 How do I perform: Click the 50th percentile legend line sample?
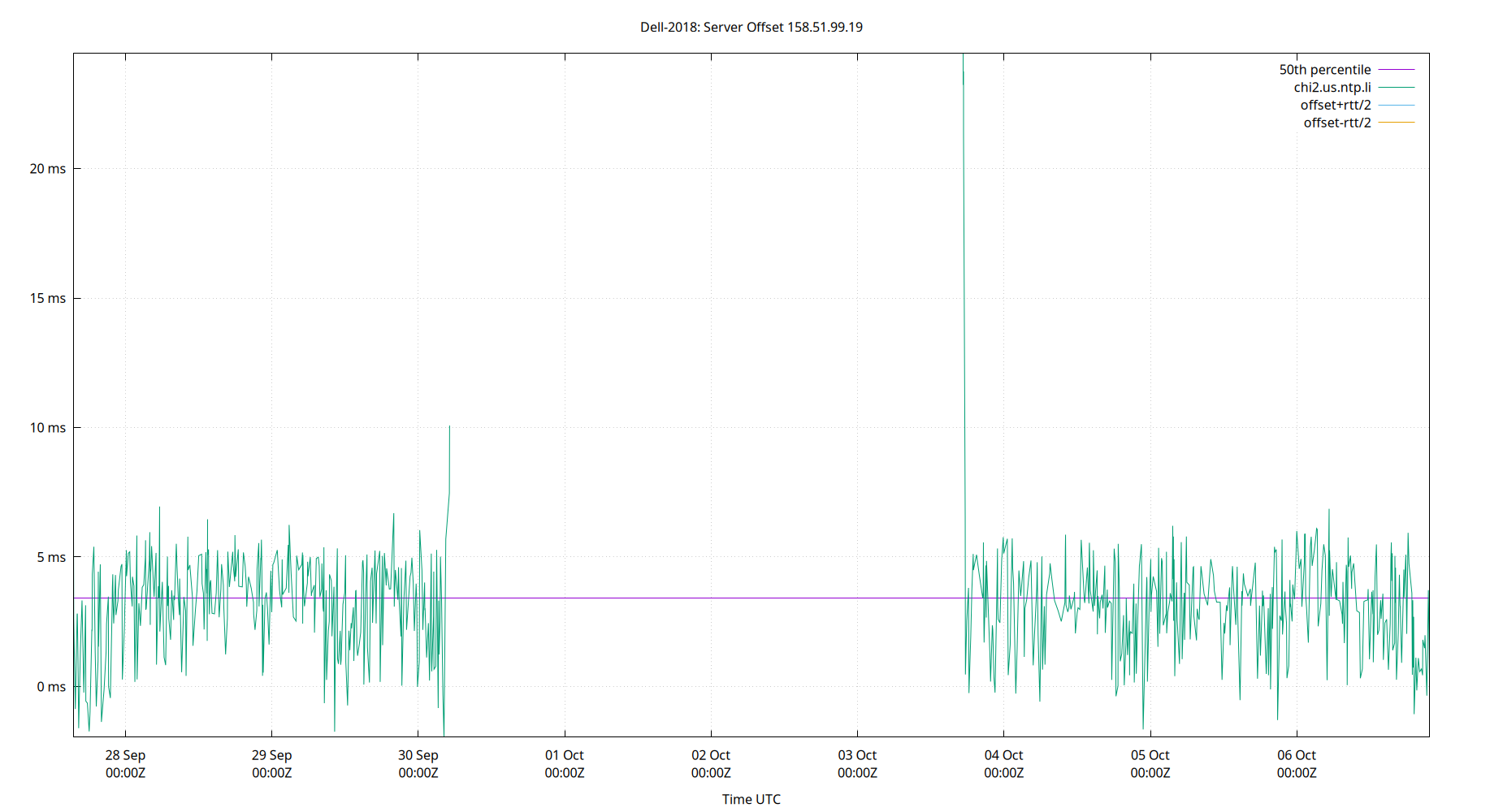pyautogui.click(x=1397, y=70)
